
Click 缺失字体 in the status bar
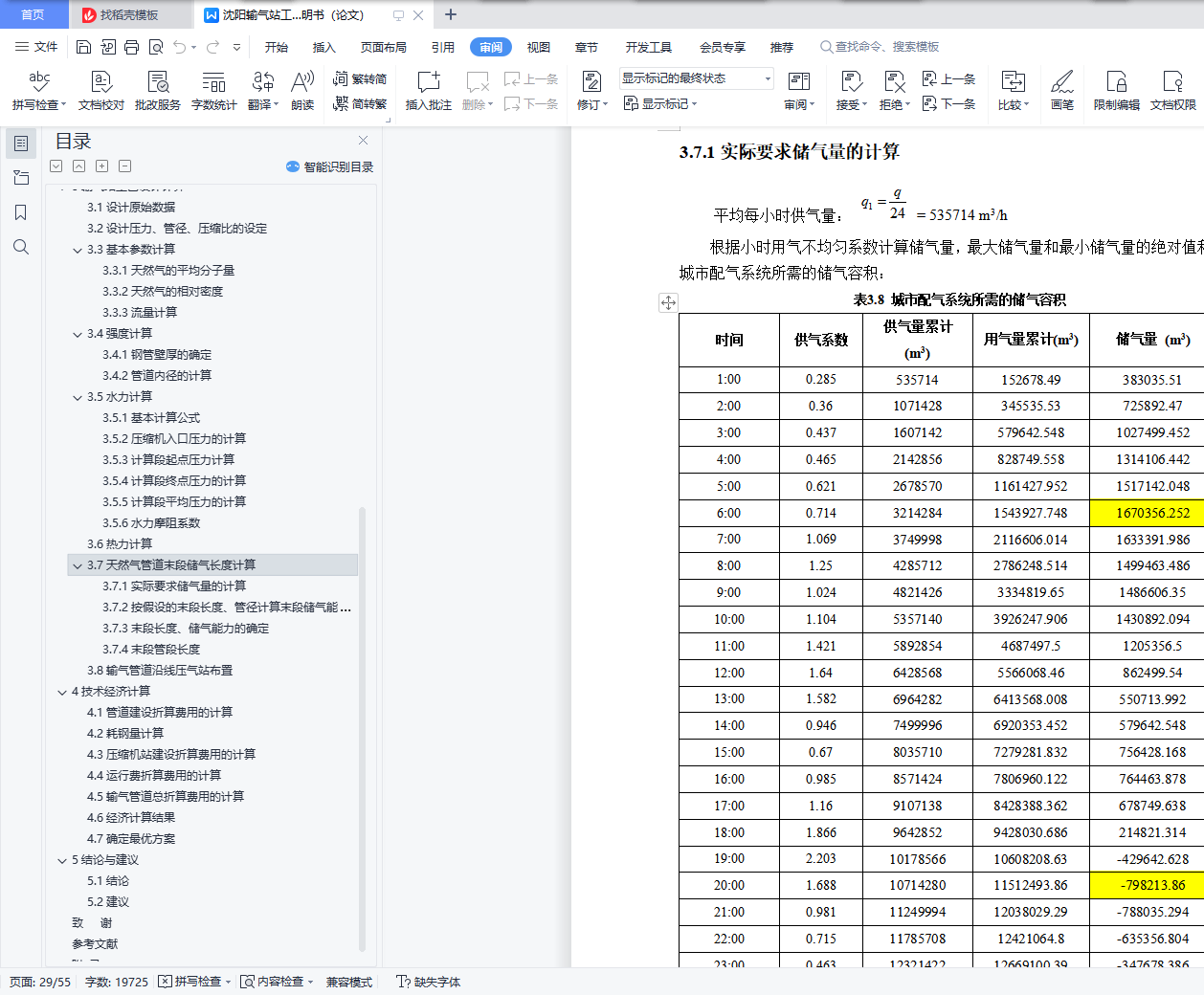pyautogui.click(x=430, y=982)
